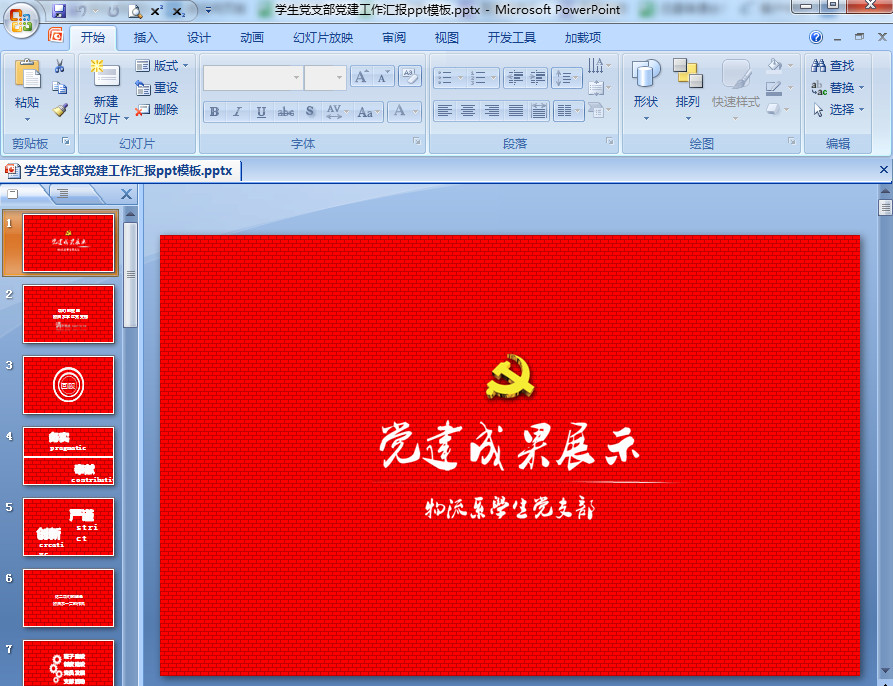Image resolution: width=893 pixels, height=686 pixels.
Task: Clear all formatting icon
Action: 409,77
